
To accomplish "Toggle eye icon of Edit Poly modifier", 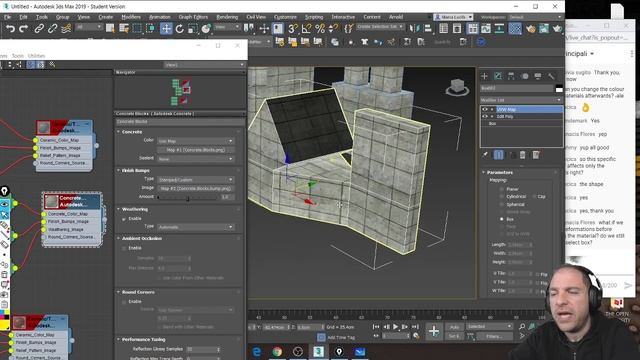I will click(485, 116).
